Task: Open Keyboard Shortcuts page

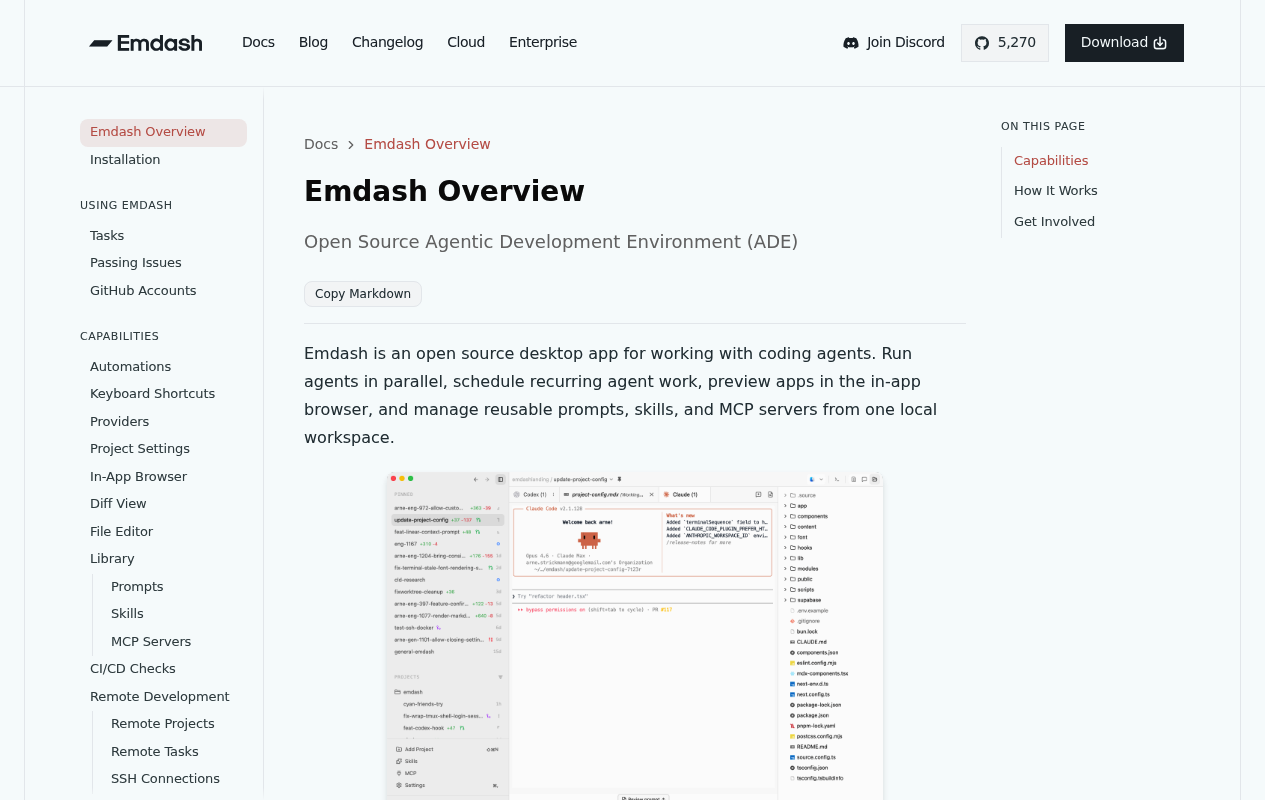Action: tap(152, 394)
